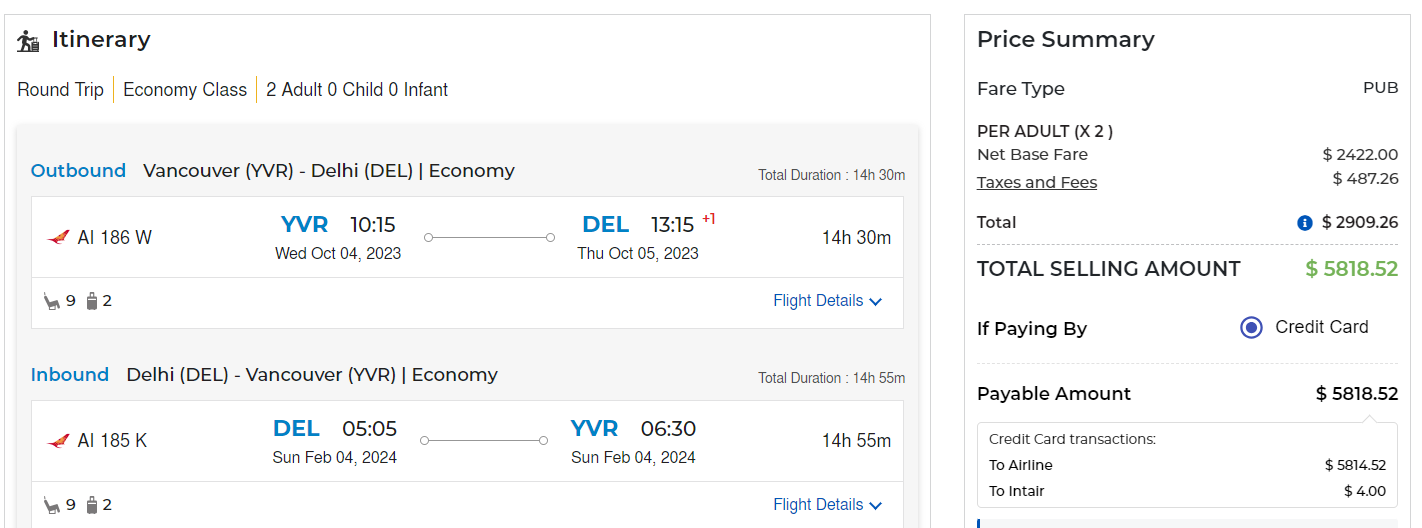Image resolution: width=1422 pixels, height=528 pixels.
Task: Click the outbound flight route line
Action: (x=489, y=237)
